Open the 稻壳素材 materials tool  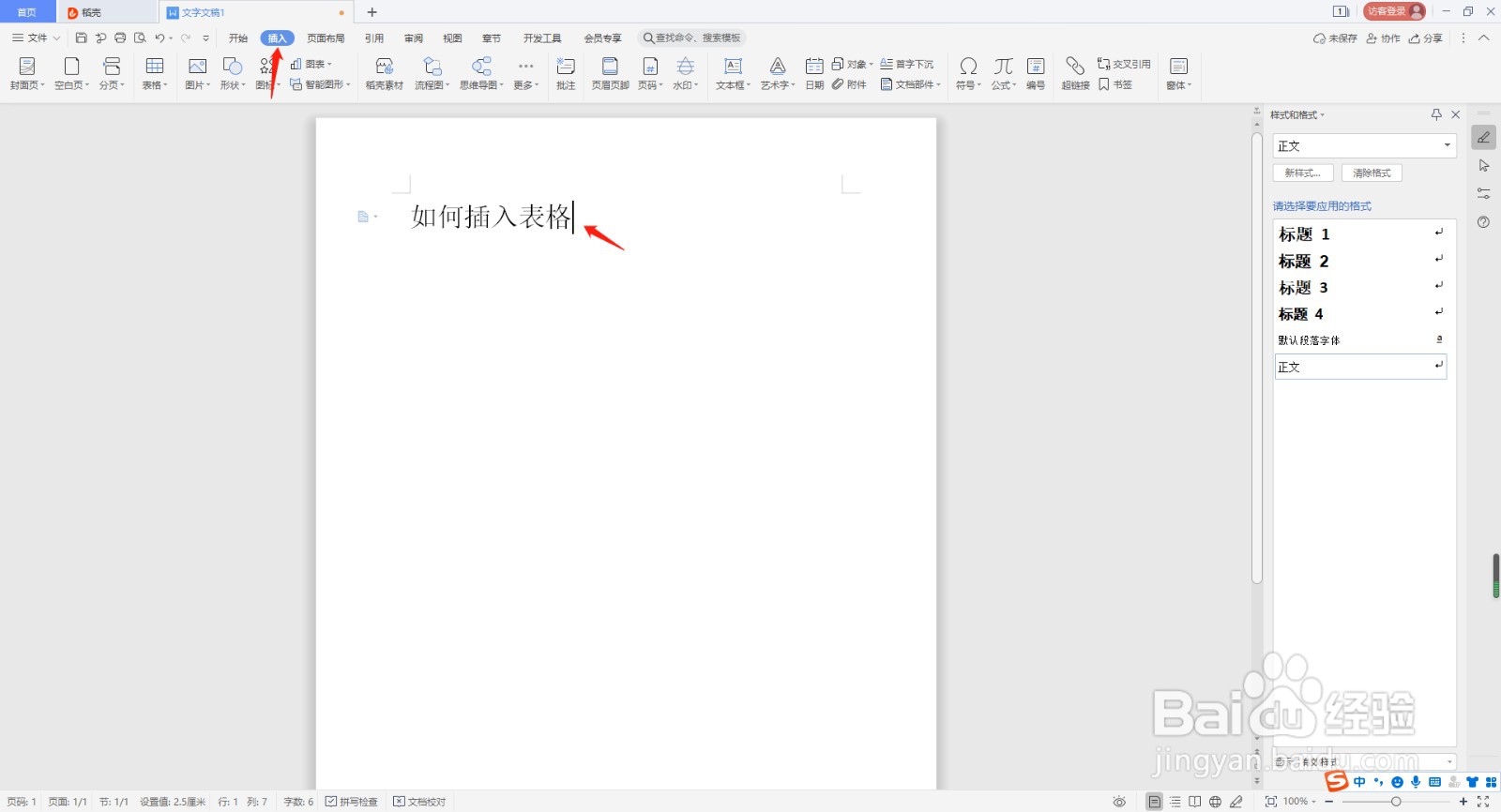pos(384,73)
